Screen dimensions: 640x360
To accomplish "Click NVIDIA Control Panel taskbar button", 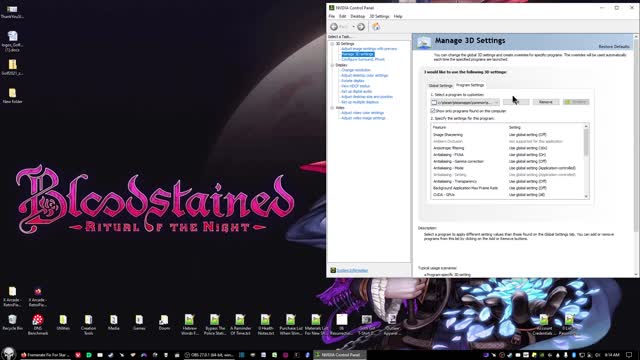I will 340,355.
